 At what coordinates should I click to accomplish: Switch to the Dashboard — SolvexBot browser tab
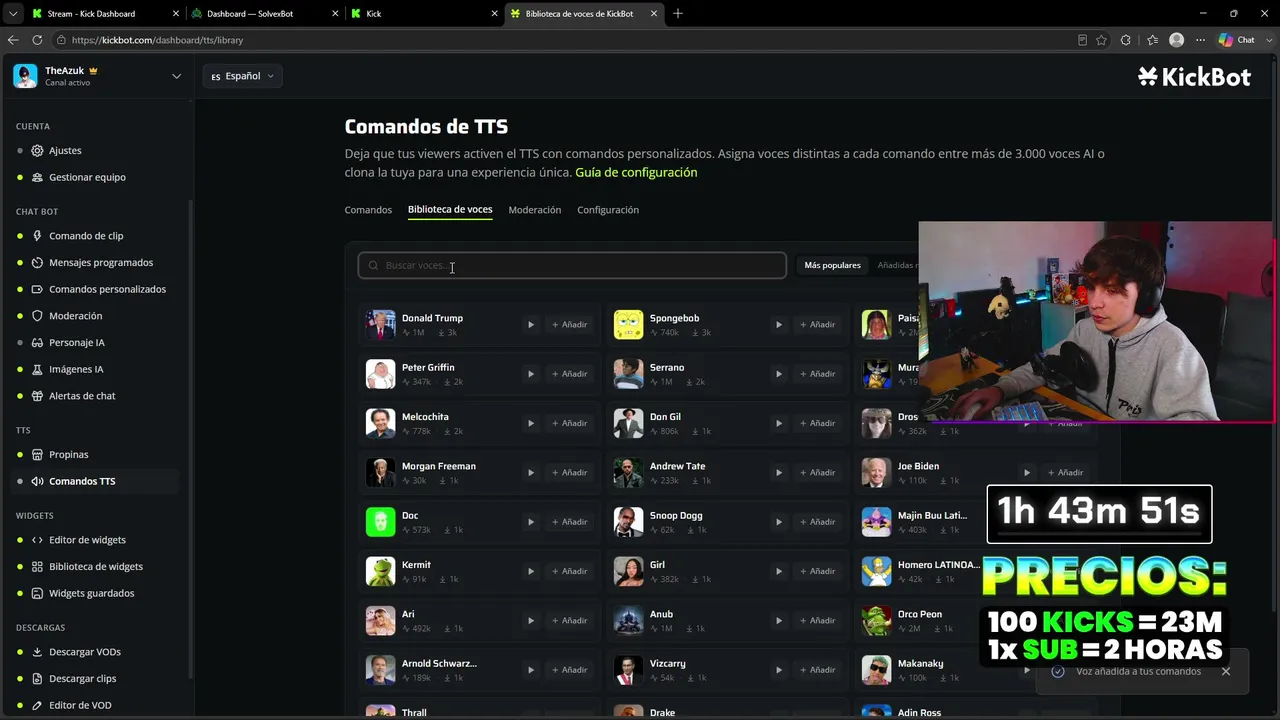[264, 14]
